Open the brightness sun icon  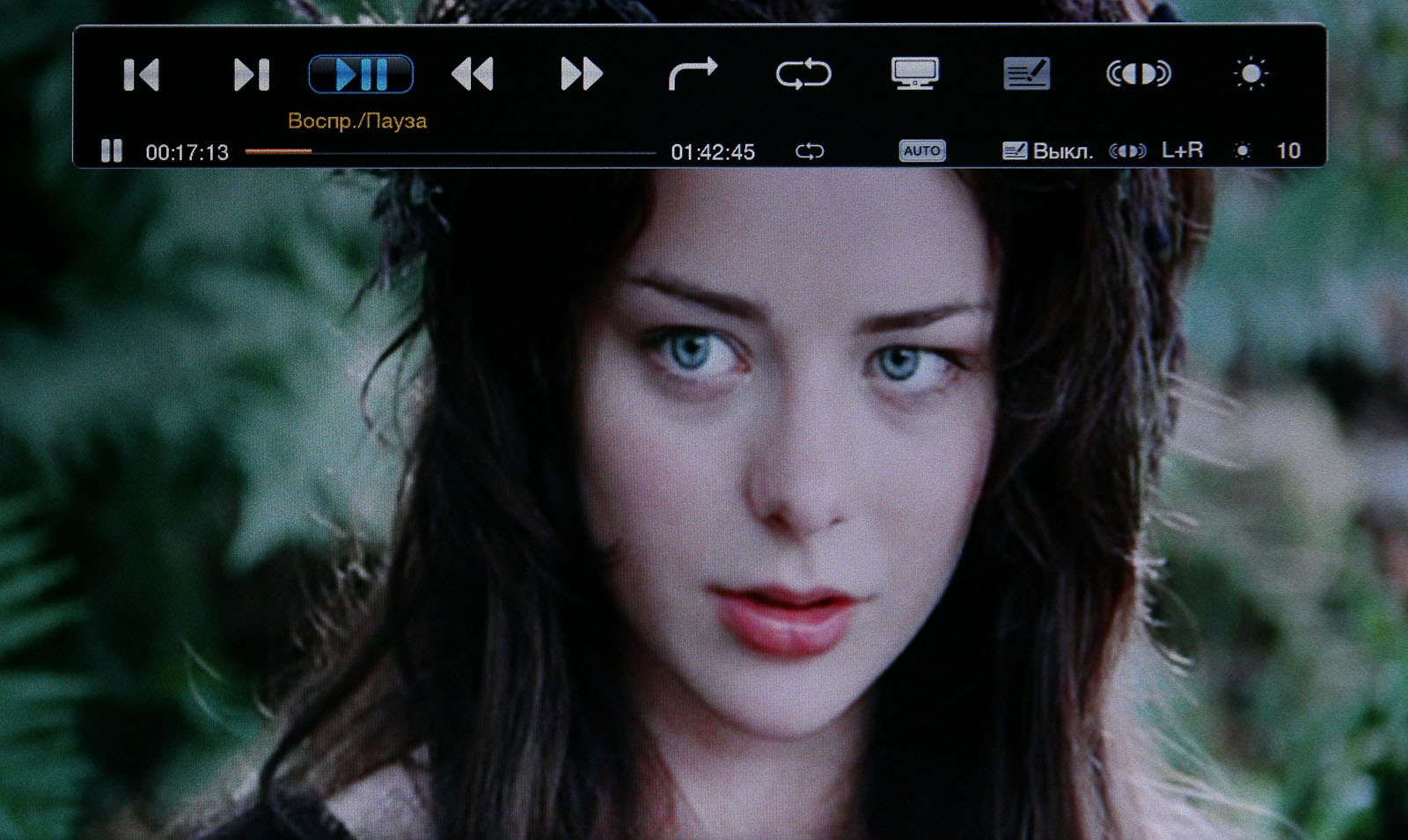pyautogui.click(x=1250, y=75)
